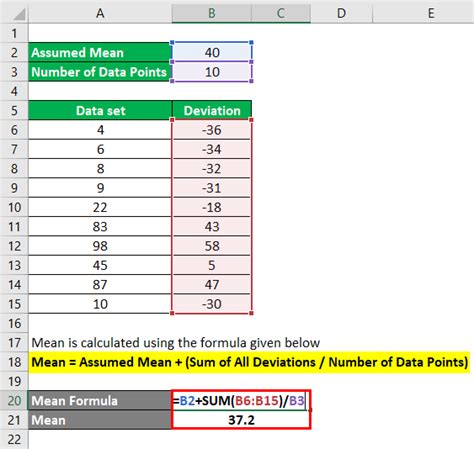Click the Deviation header cell
The image size is (474, 449).
pos(212,110)
